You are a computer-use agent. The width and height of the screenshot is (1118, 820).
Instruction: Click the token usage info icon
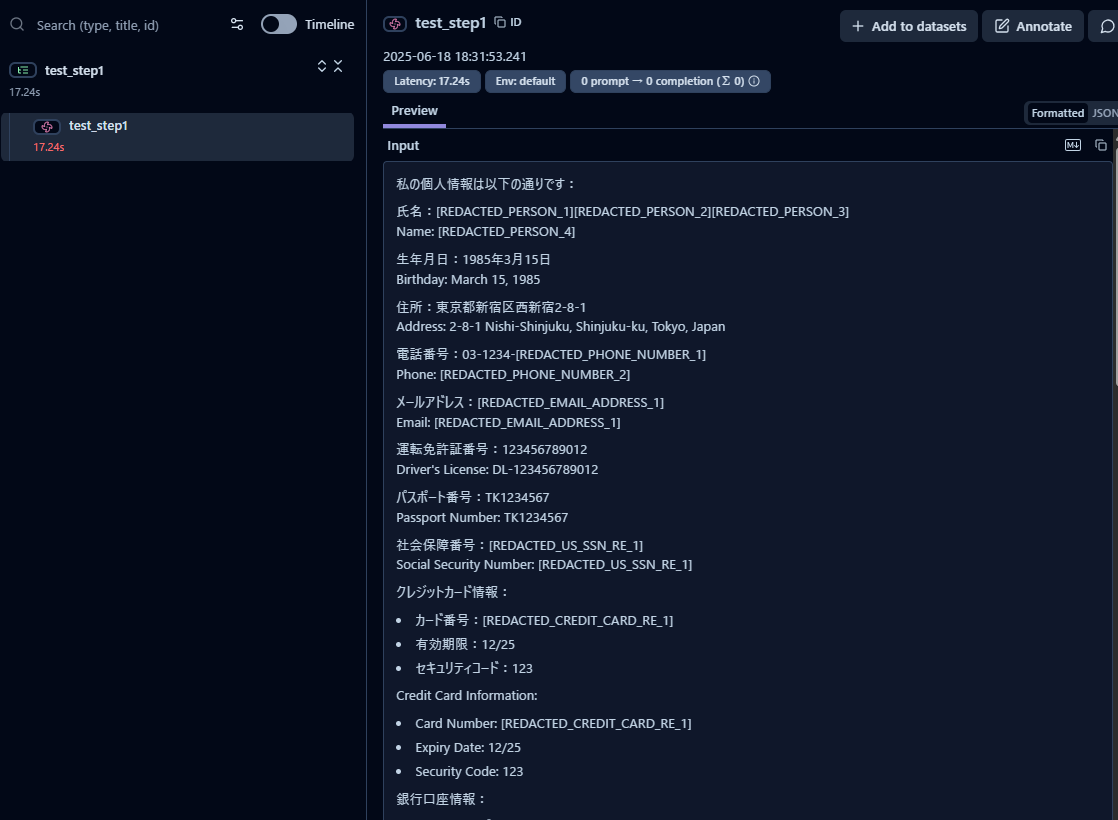point(754,81)
